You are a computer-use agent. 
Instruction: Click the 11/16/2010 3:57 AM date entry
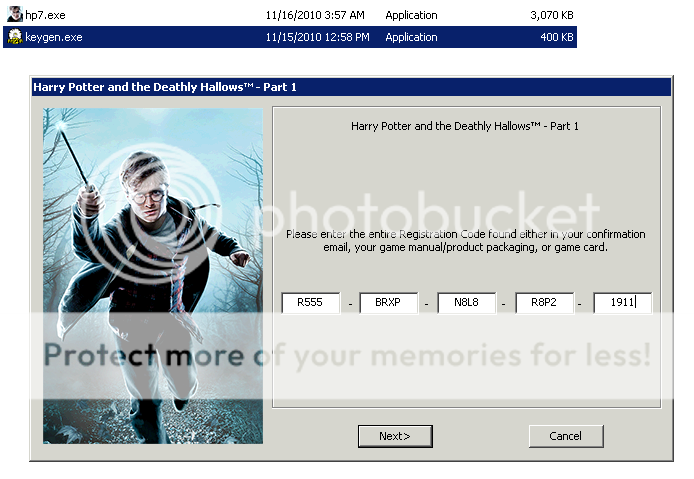(x=315, y=15)
